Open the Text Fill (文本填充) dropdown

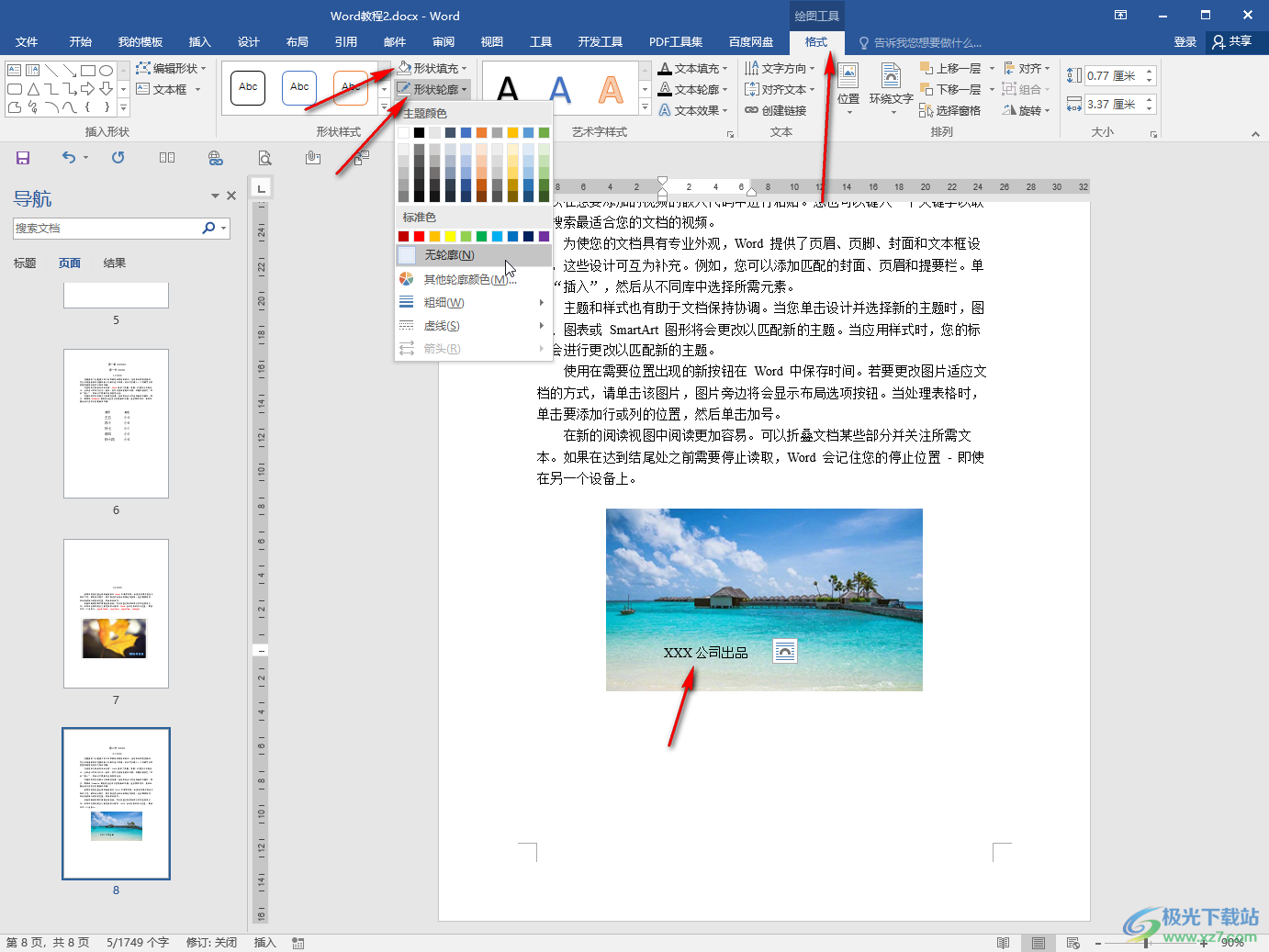tap(693, 68)
